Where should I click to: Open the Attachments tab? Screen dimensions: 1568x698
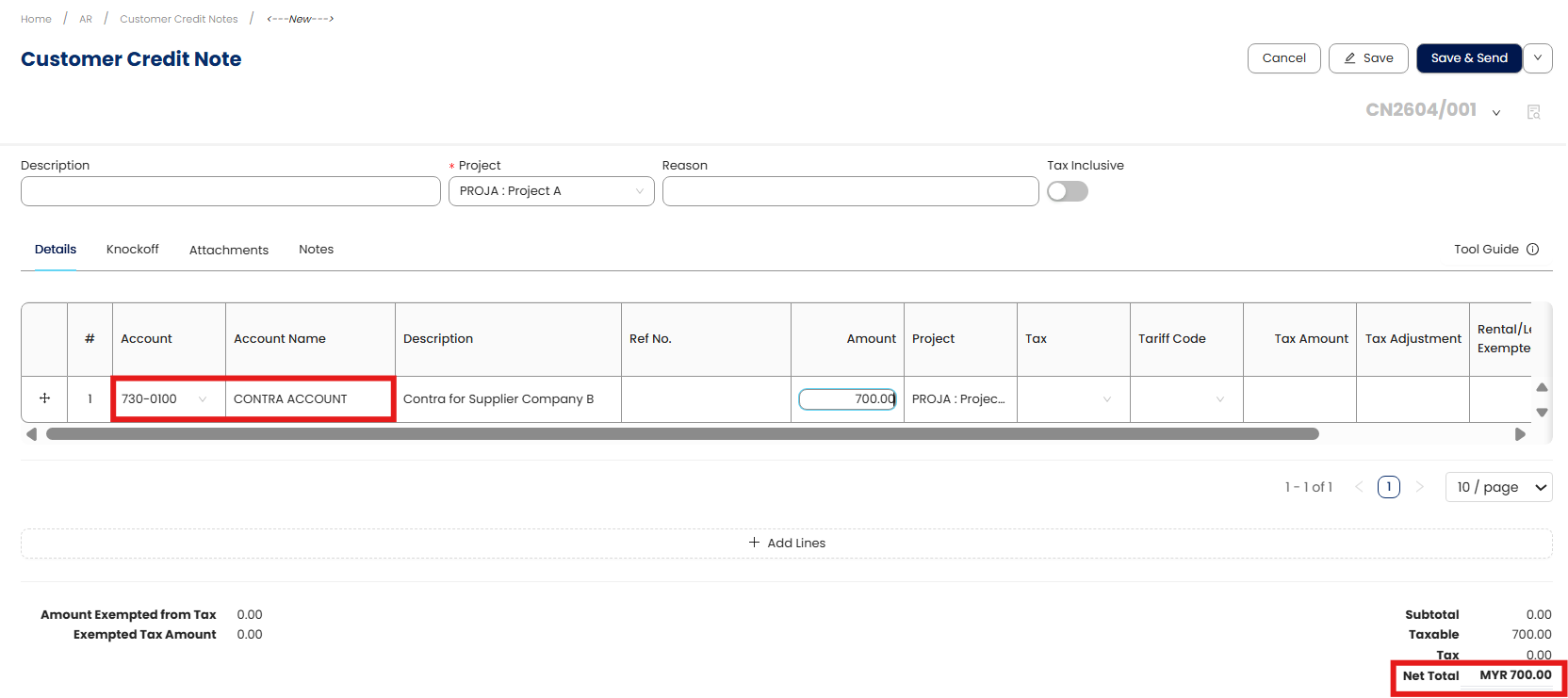click(x=229, y=250)
